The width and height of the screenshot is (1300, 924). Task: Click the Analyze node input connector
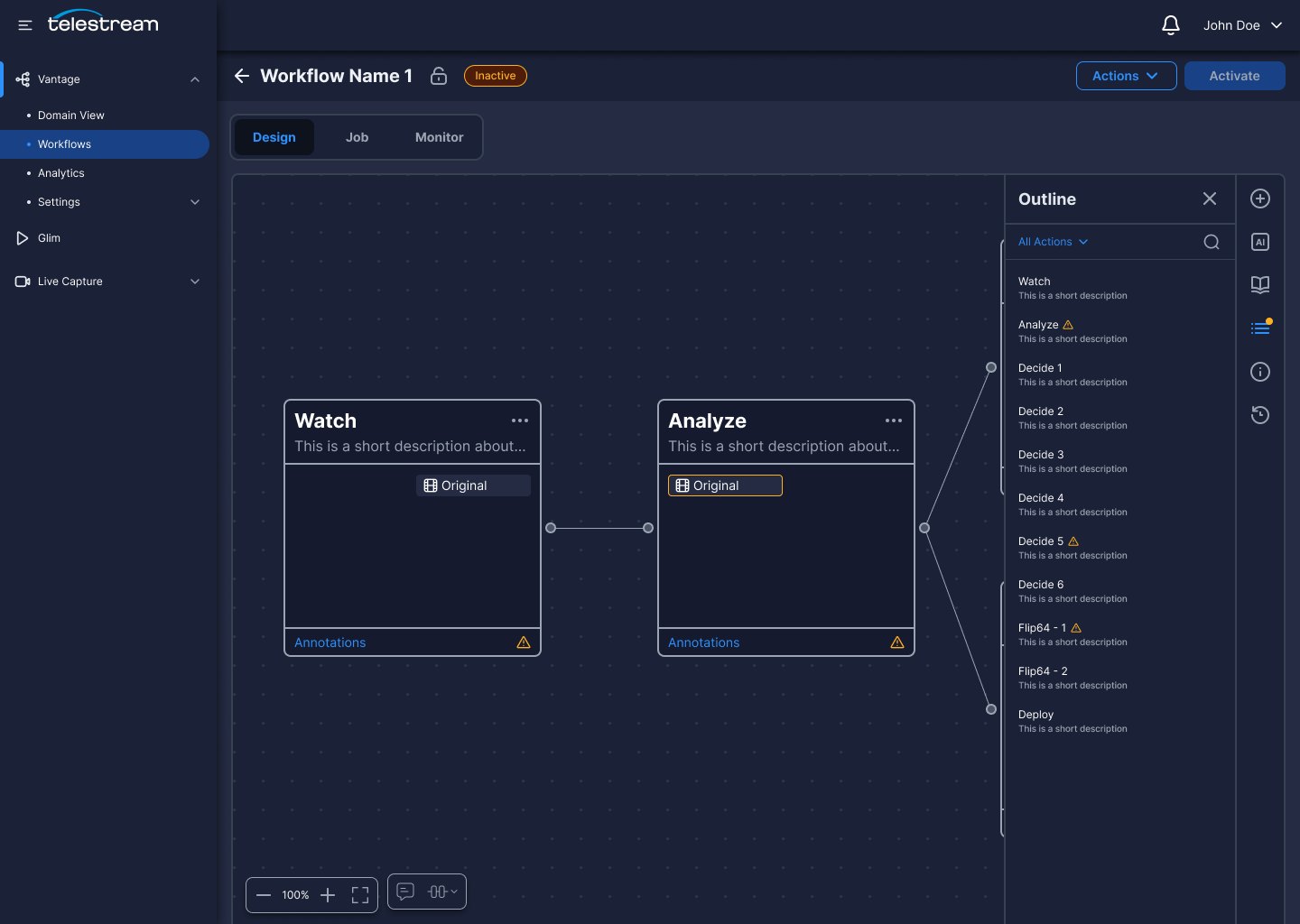tap(648, 528)
